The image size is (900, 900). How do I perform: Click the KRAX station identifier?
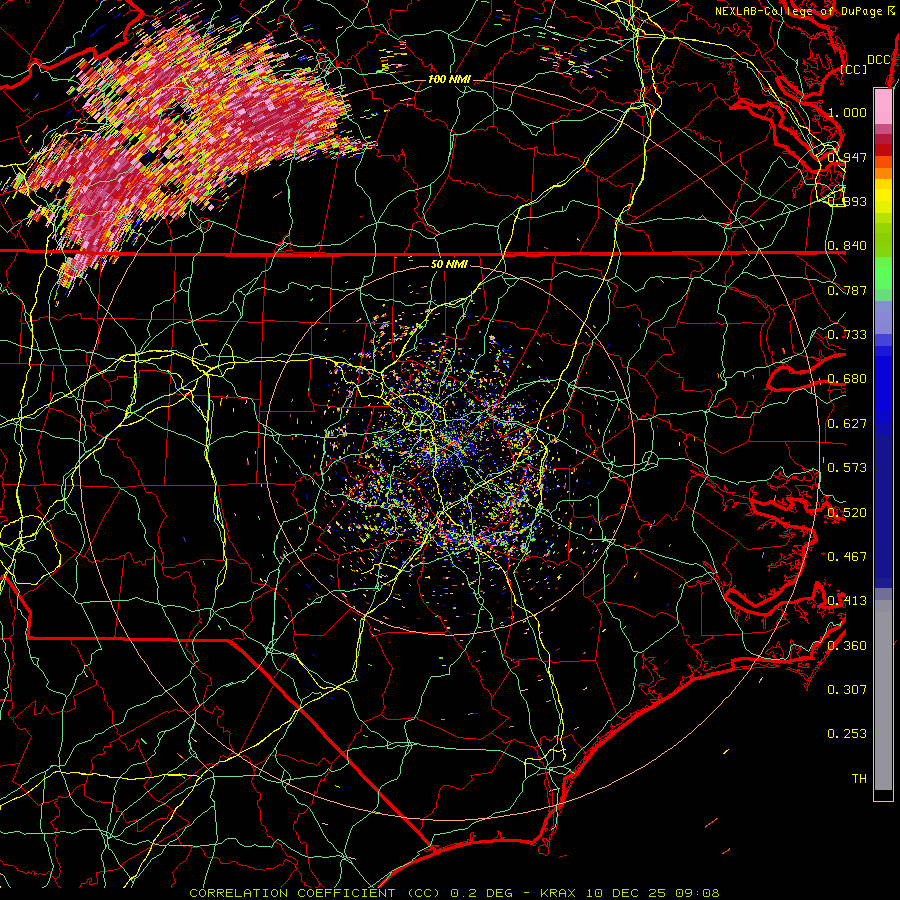point(557,893)
